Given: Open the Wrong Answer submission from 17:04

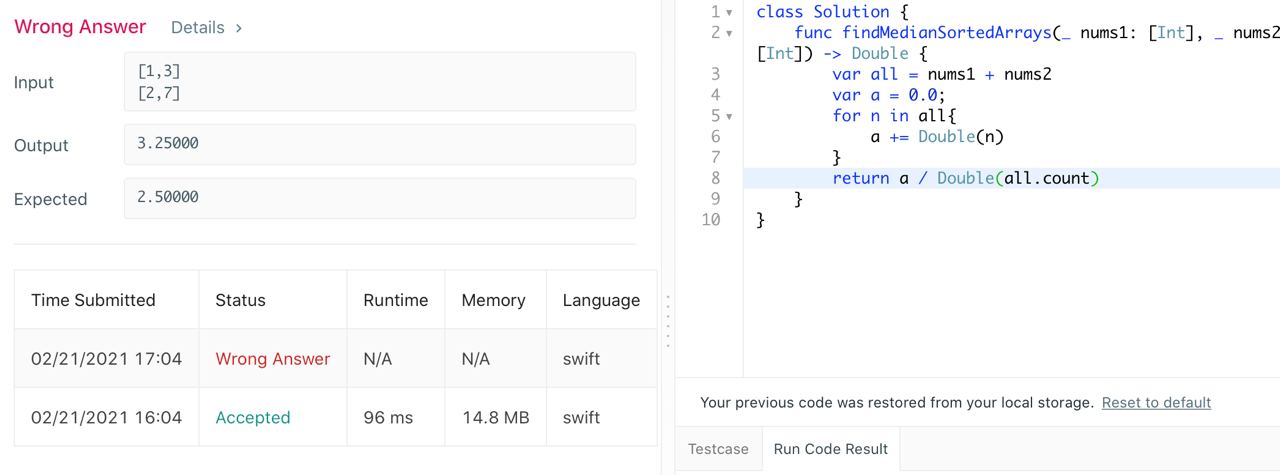Looking at the screenshot, I should coord(272,358).
